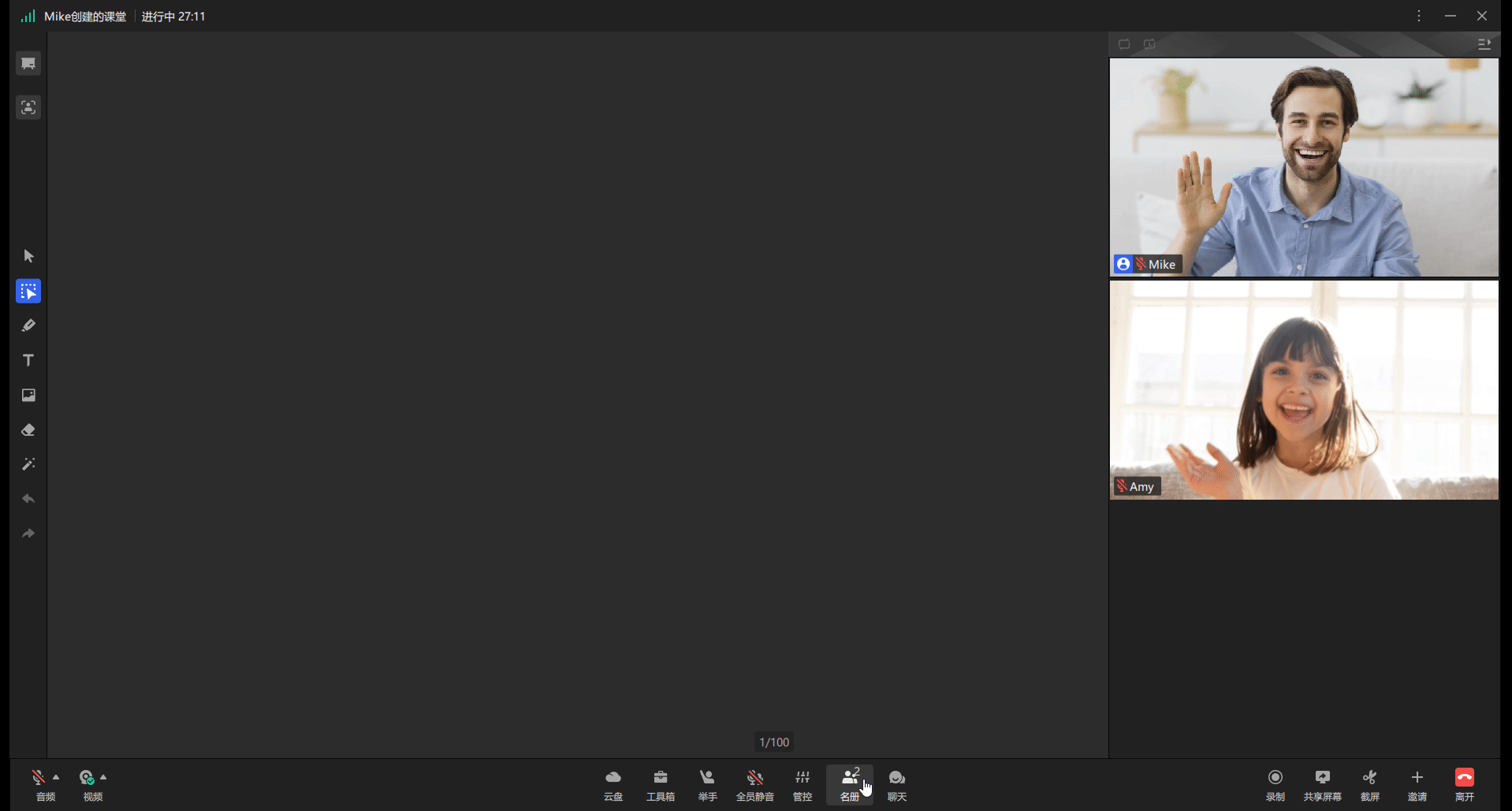Click the red 离开 leave button
The width and height of the screenshot is (1512, 811).
(x=1465, y=785)
